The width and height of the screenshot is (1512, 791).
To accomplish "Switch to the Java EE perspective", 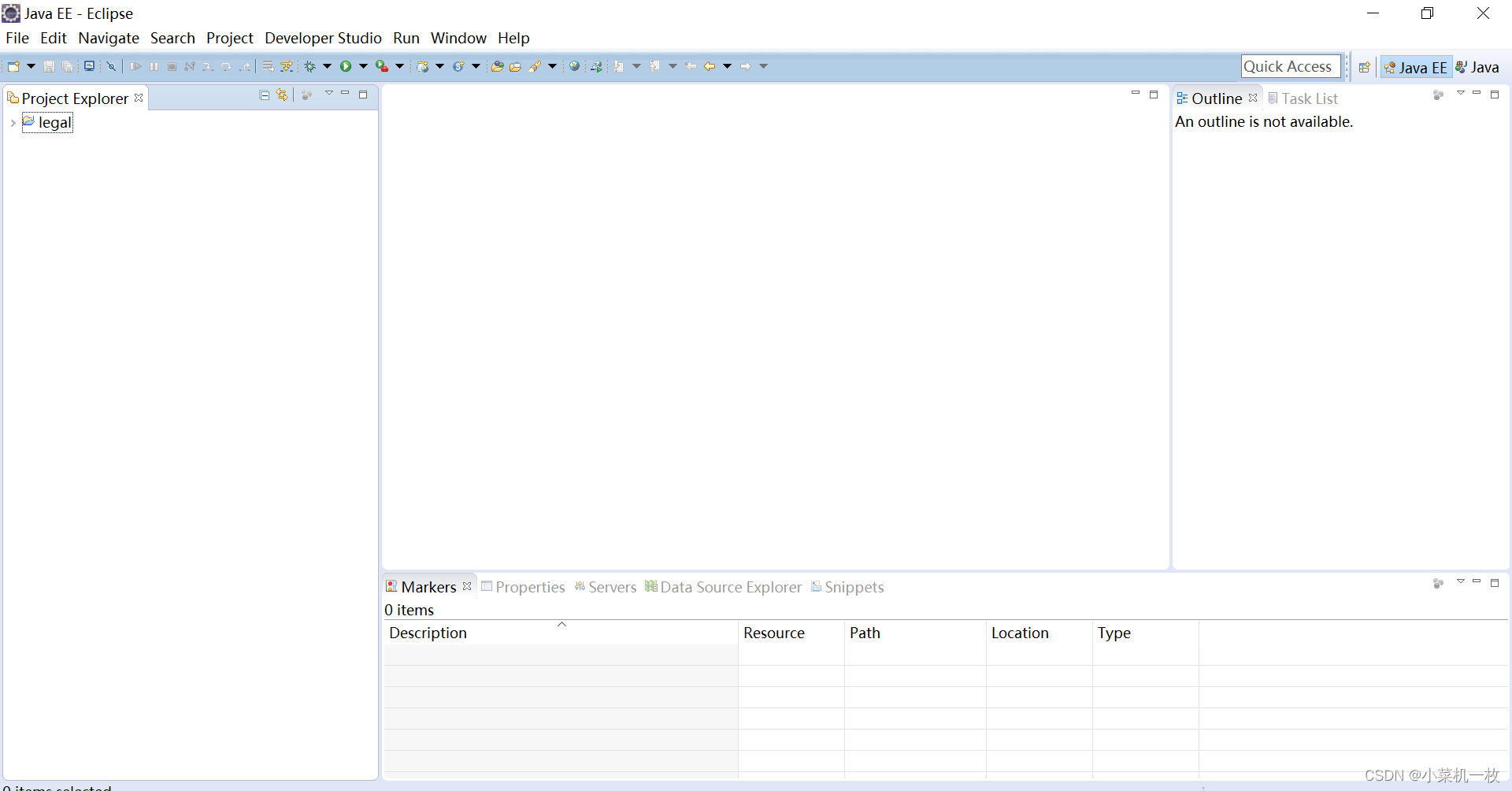I will pyautogui.click(x=1416, y=67).
